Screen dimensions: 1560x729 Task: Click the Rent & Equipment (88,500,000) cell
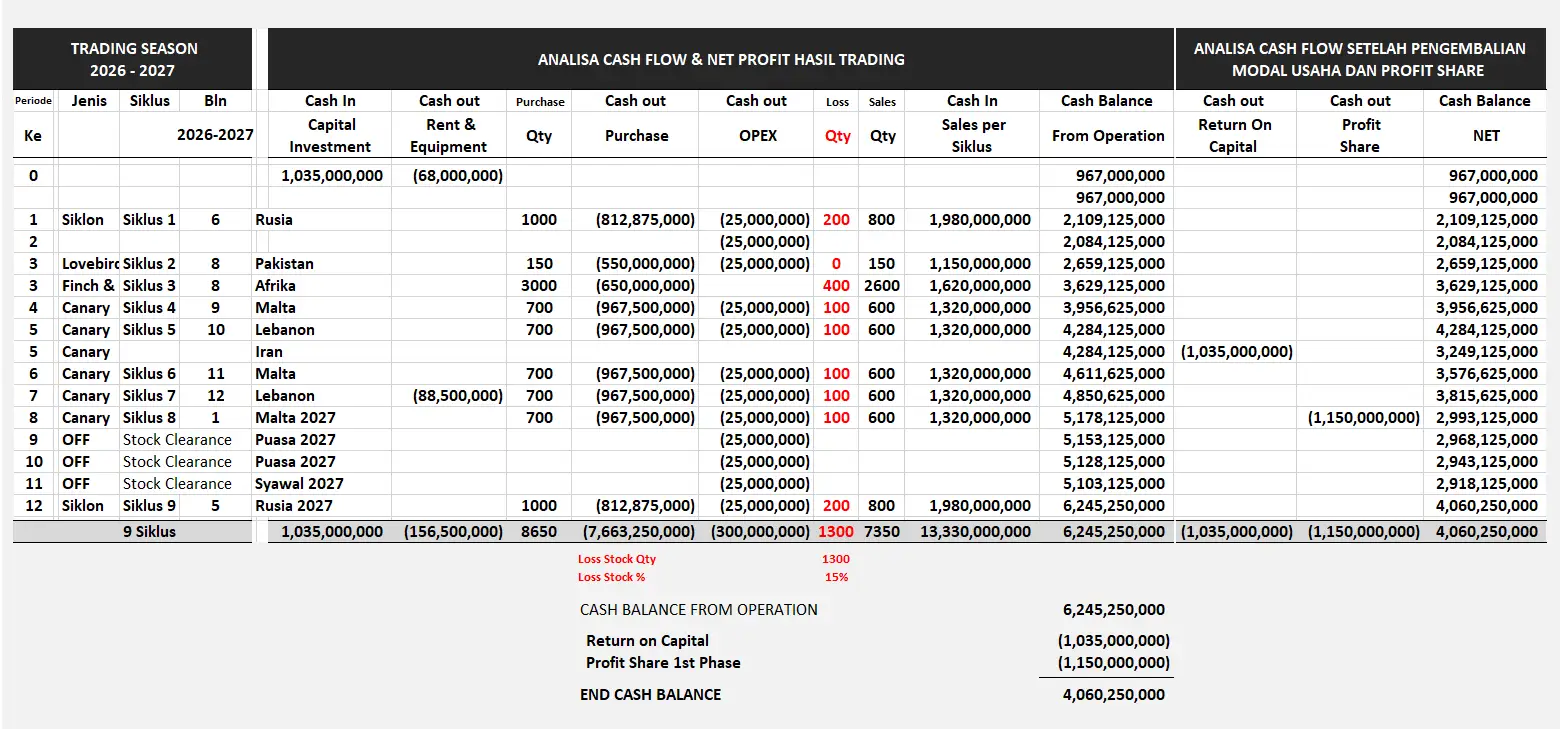tap(450, 395)
